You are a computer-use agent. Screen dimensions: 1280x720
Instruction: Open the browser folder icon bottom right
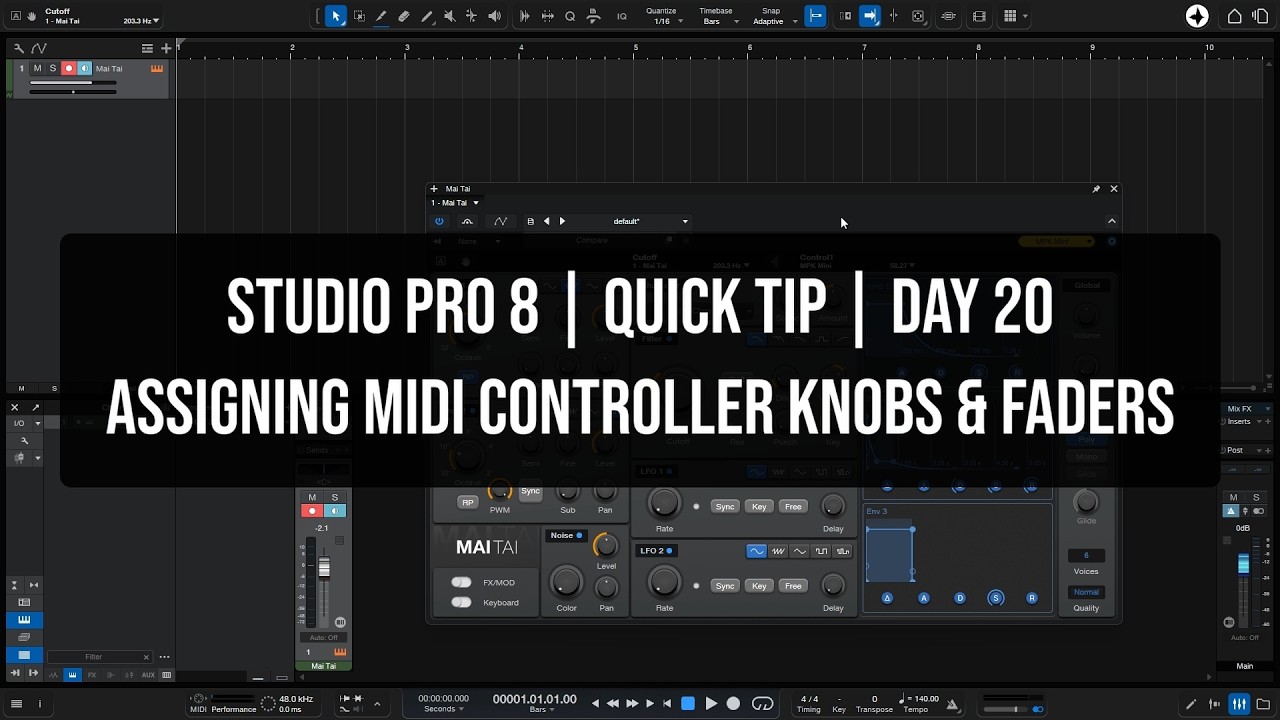(1263, 704)
